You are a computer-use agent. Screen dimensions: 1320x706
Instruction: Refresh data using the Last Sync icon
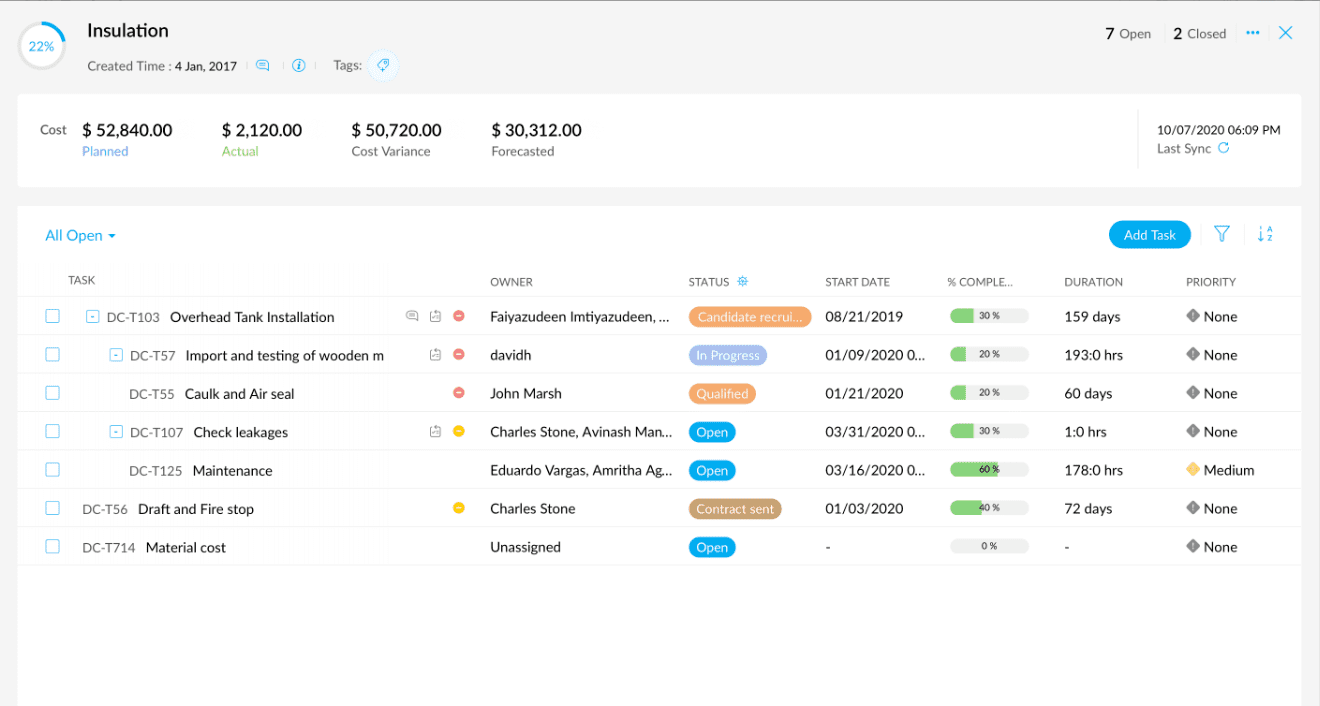coord(1225,148)
